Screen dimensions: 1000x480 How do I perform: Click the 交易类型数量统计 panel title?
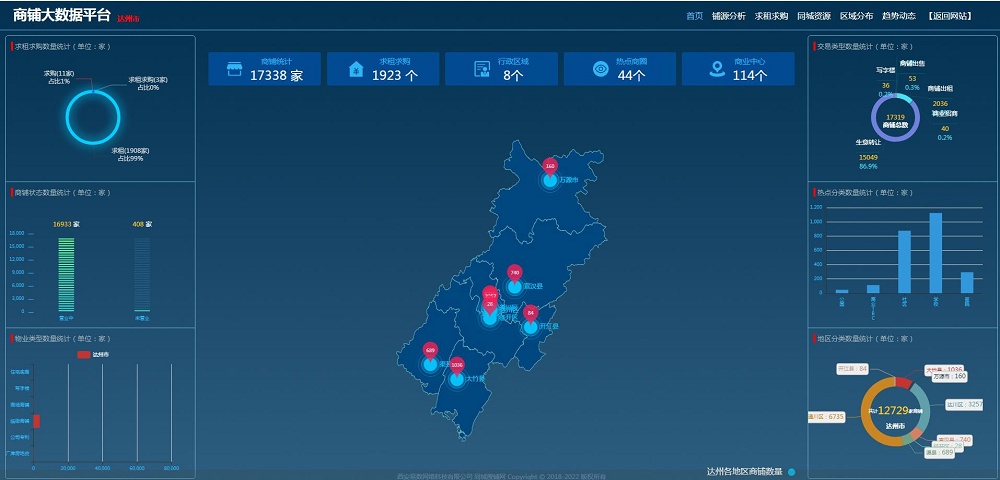[x=865, y=47]
